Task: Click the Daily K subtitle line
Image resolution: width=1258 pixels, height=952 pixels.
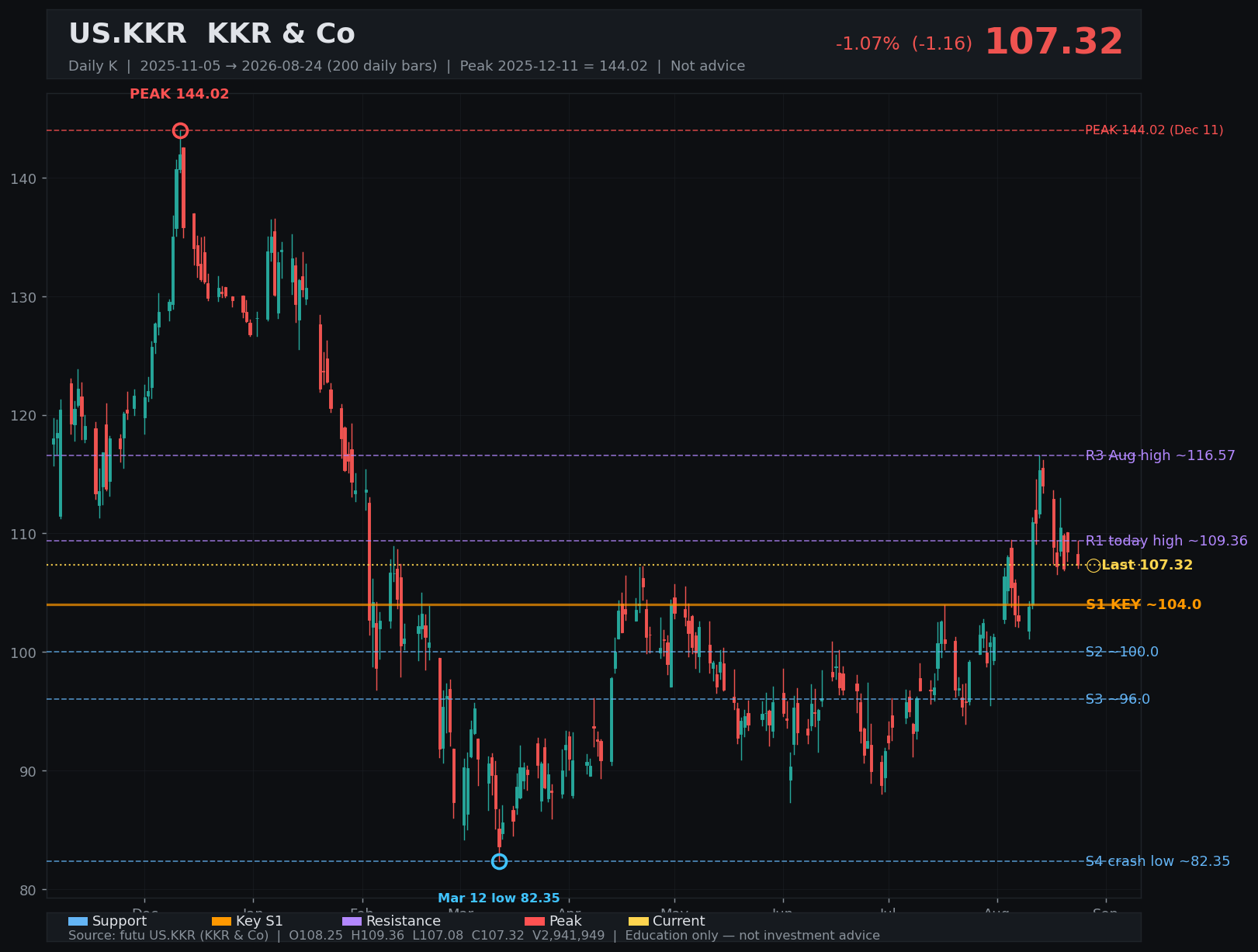Action: [x=407, y=66]
